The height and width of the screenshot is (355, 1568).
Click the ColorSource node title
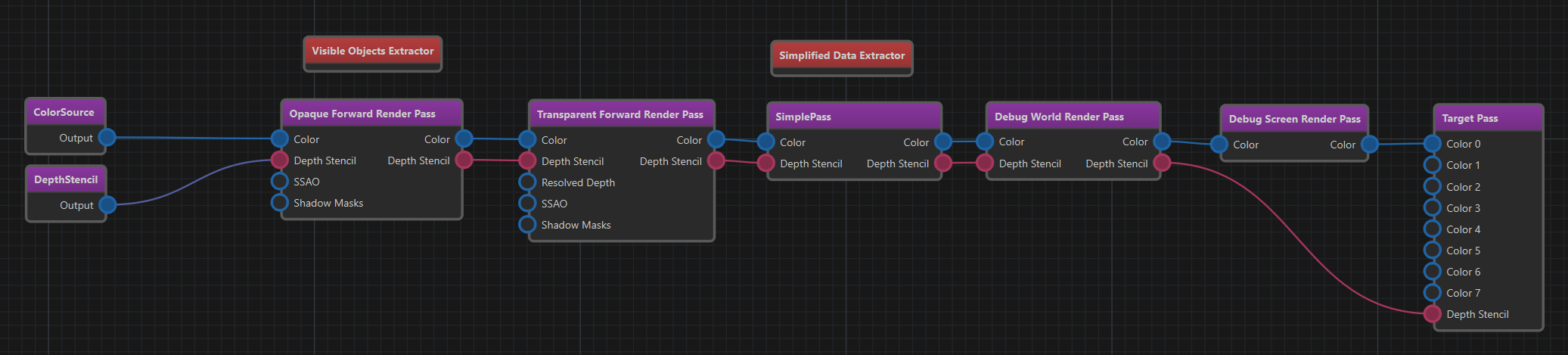point(65,112)
